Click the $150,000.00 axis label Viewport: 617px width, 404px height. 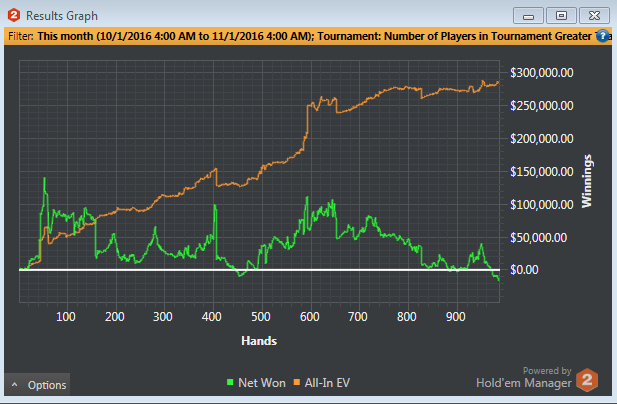(x=541, y=172)
